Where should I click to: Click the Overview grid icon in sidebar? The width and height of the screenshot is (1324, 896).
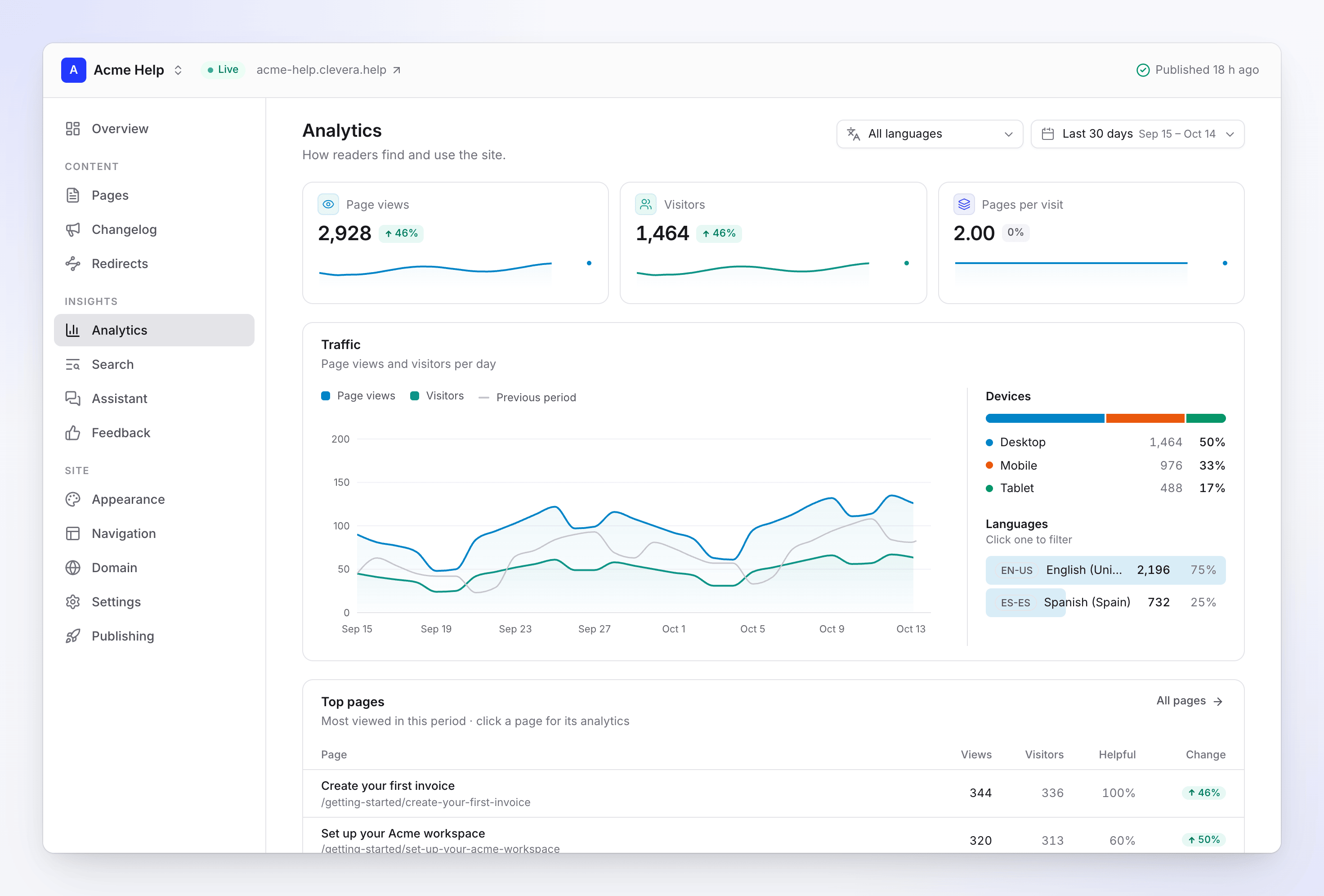click(x=72, y=129)
